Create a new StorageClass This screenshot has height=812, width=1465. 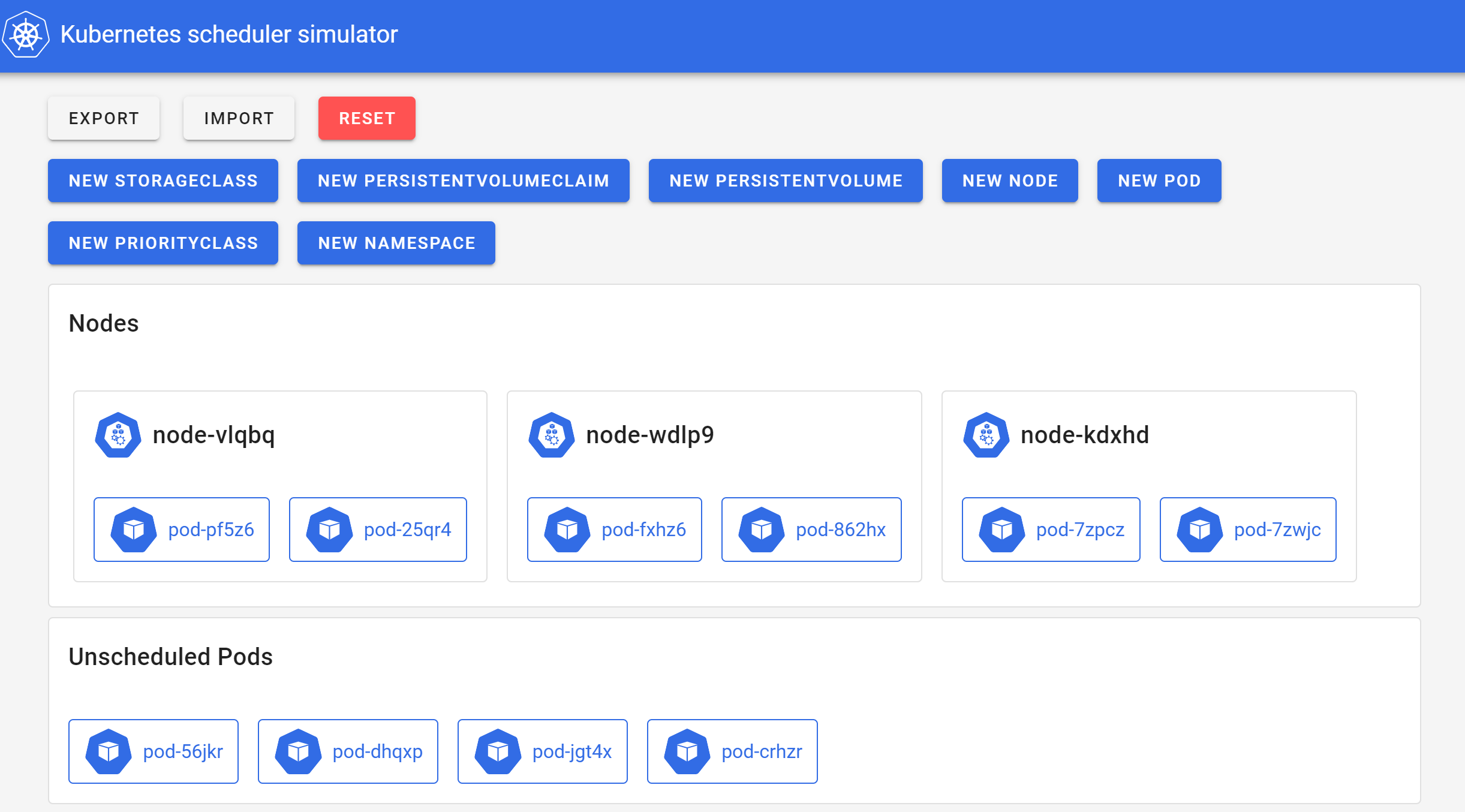click(163, 181)
